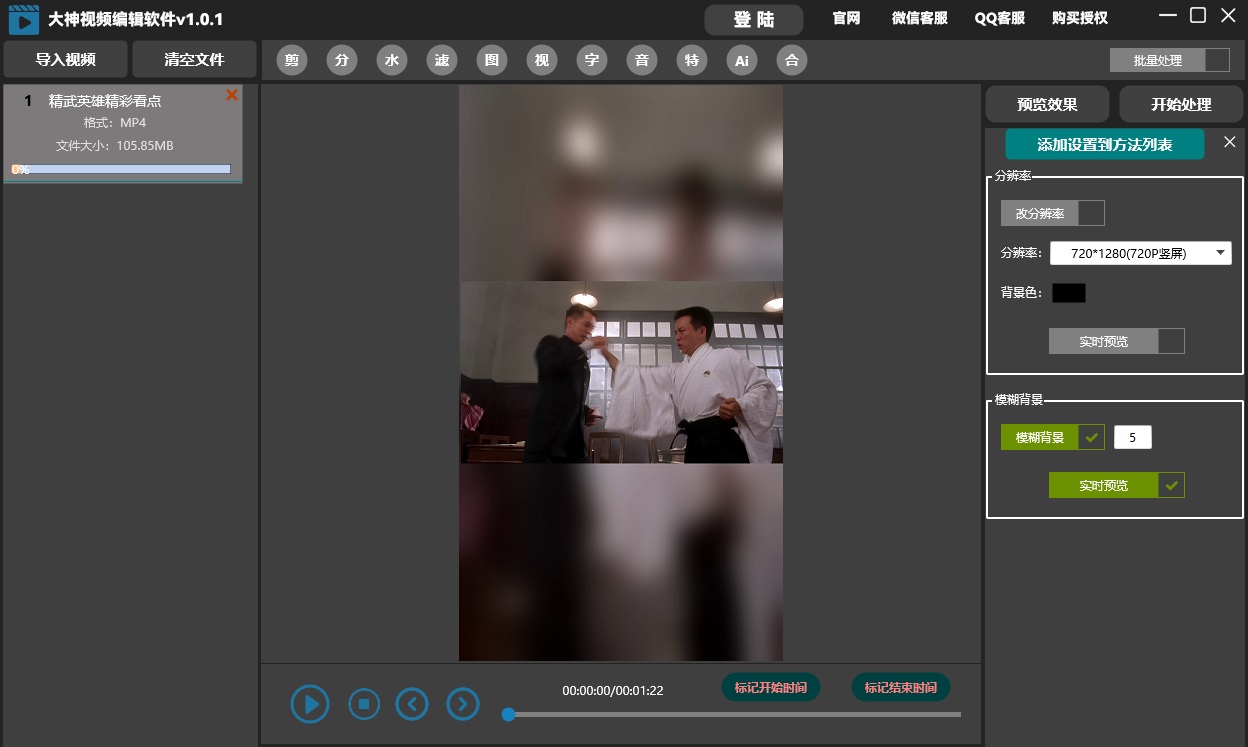Viewport: 1248px width, 747px height.
Task: Open the 音 (audio) tool
Action: (642, 61)
